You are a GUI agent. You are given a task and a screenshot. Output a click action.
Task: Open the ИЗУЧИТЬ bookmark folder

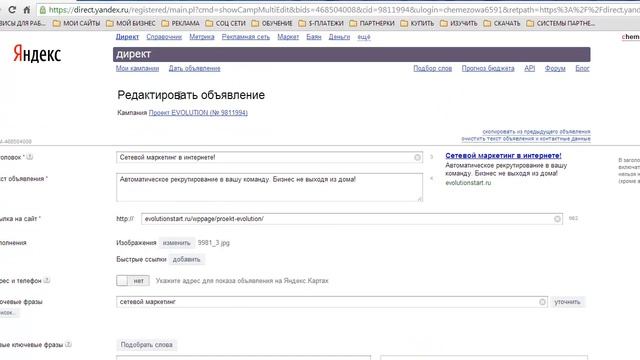tap(459, 24)
